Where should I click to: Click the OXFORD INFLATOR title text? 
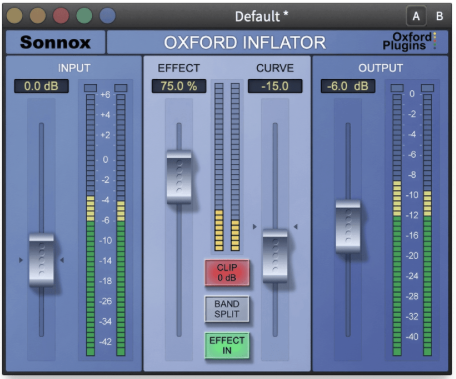pyautogui.click(x=245, y=43)
